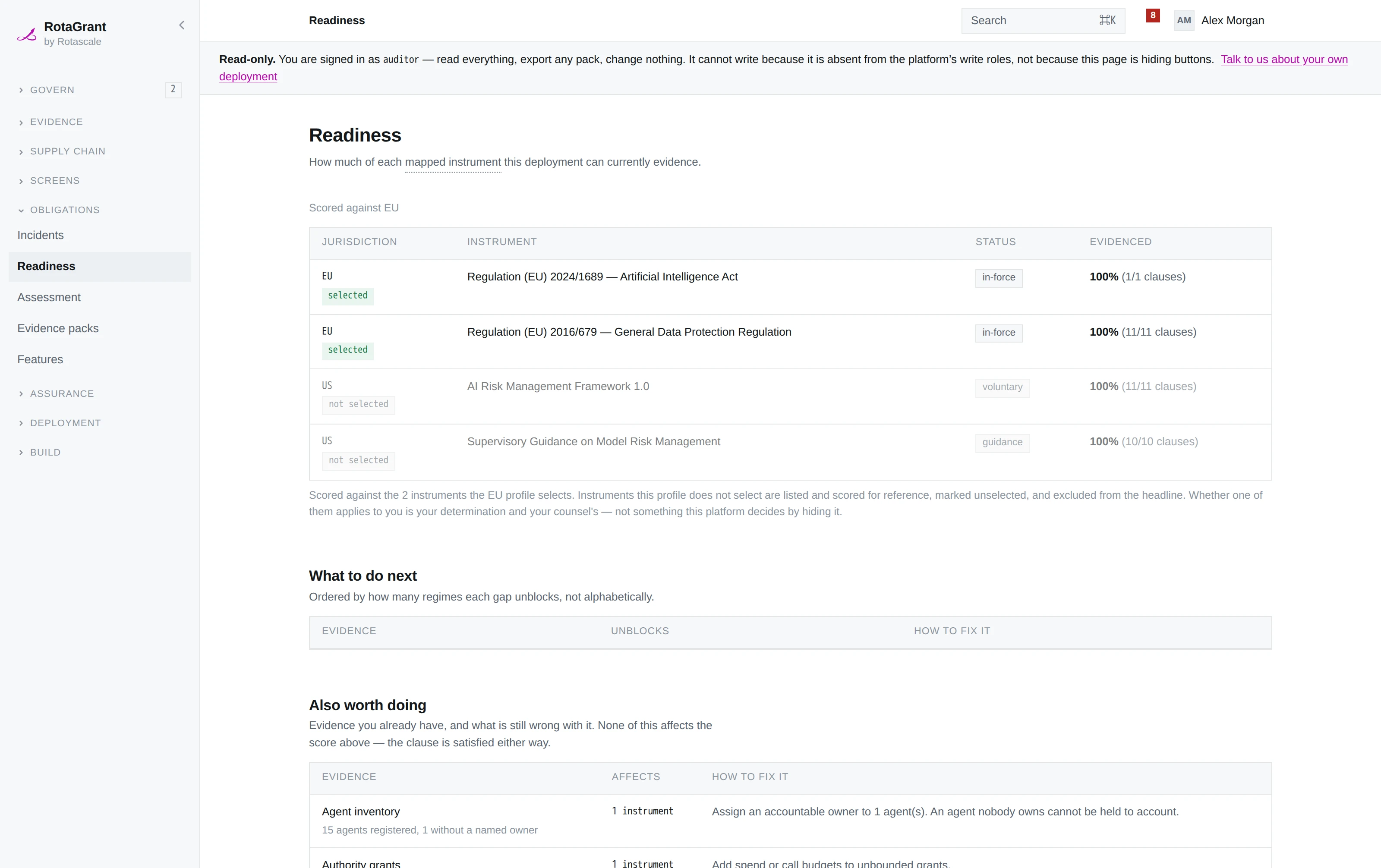Click the AM user avatar
The width and height of the screenshot is (1381, 868).
click(1184, 21)
